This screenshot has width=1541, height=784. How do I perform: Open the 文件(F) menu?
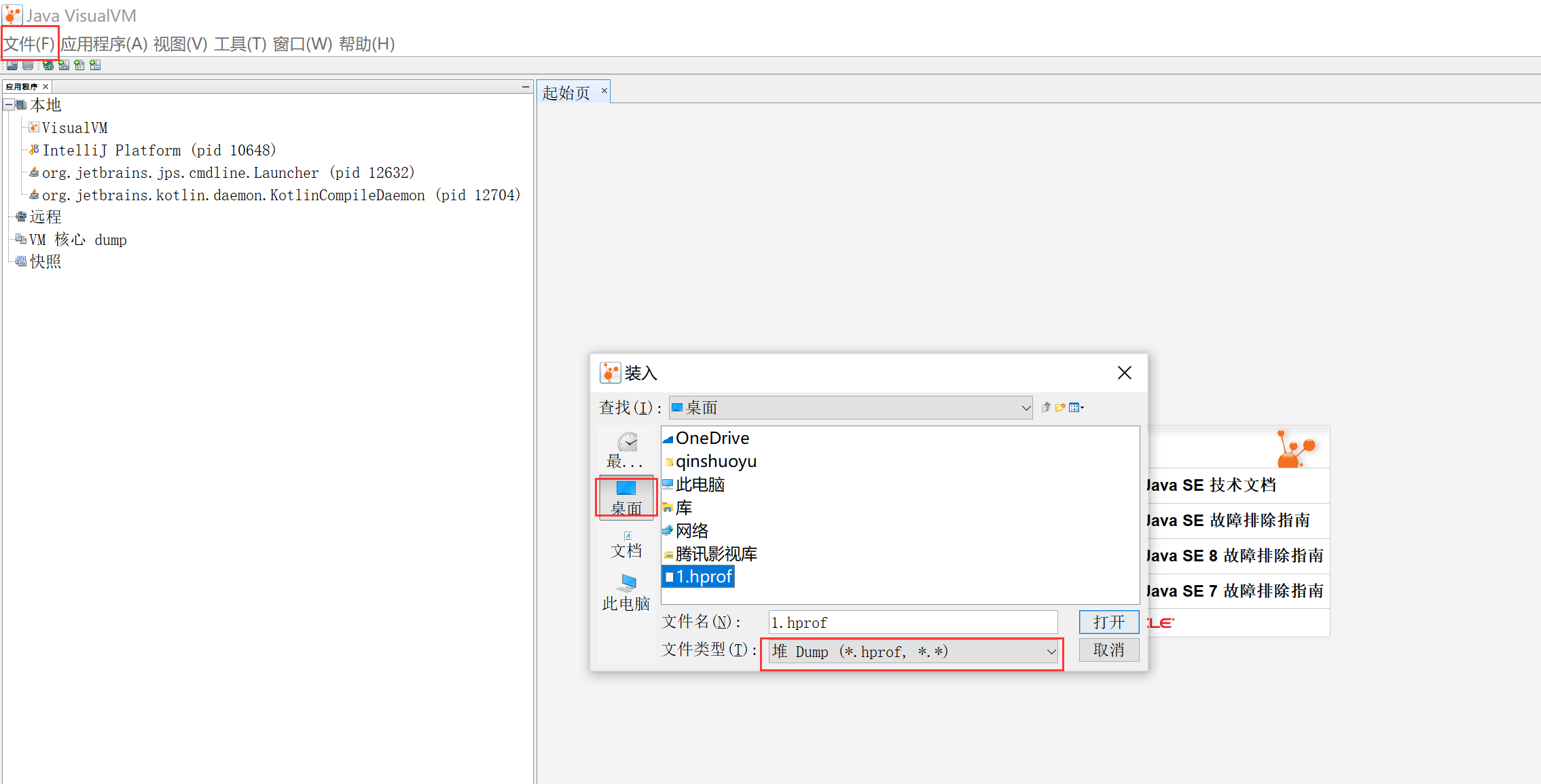(x=29, y=44)
